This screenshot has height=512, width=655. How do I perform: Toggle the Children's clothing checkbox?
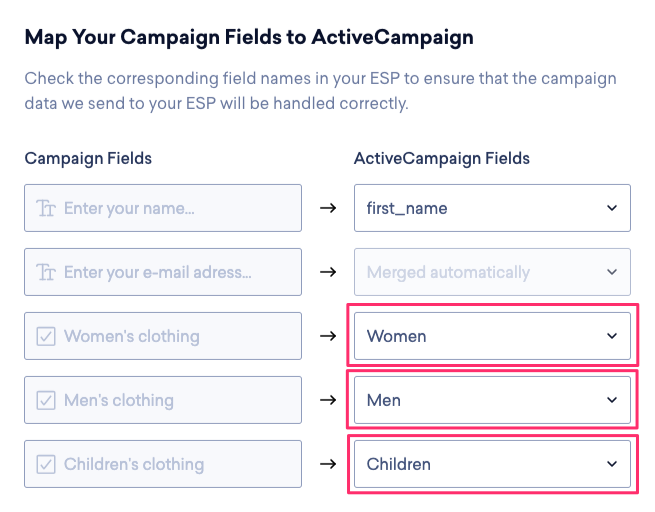point(45,465)
